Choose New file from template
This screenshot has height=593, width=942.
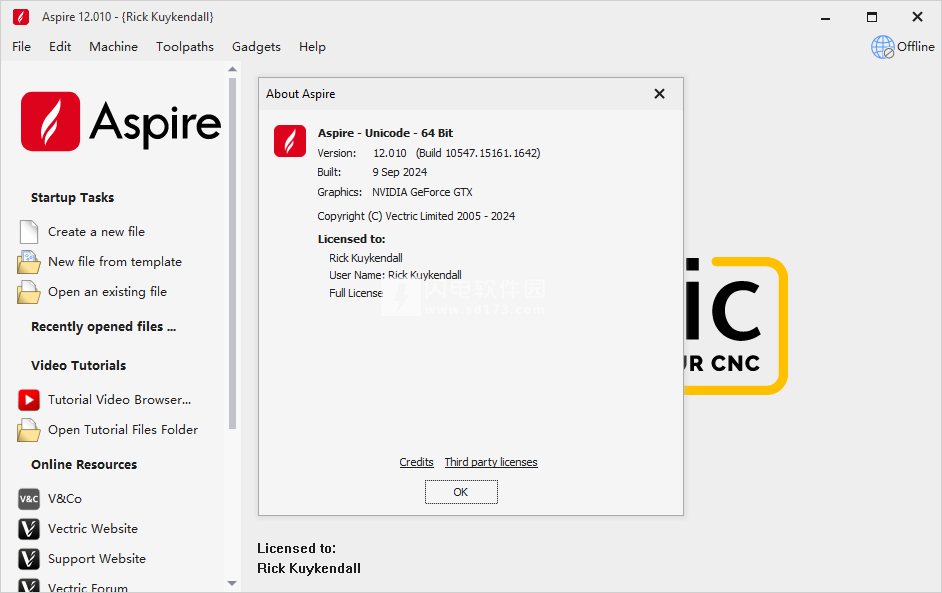[x=115, y=262]
